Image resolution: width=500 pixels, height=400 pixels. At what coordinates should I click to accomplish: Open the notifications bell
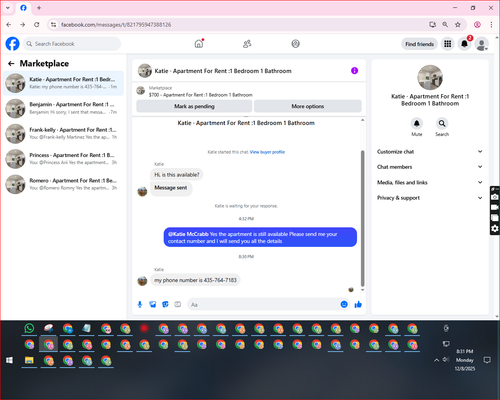[x=464, y=44]
